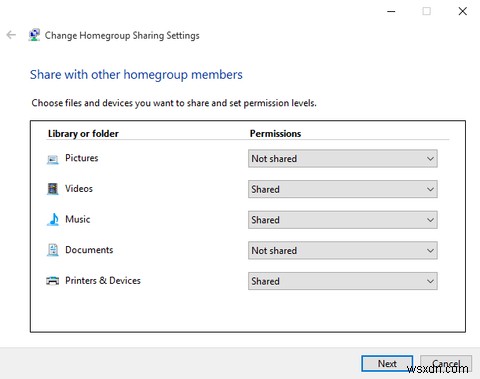The image size is (480, 379).
Task: Close the Homegroup sharing window
Action: (x=462, y=11)
